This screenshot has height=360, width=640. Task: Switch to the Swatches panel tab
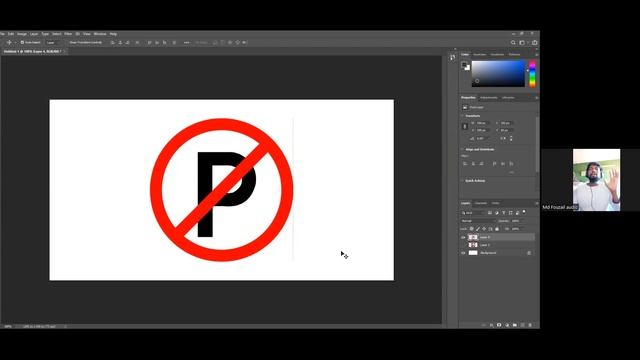480,54
